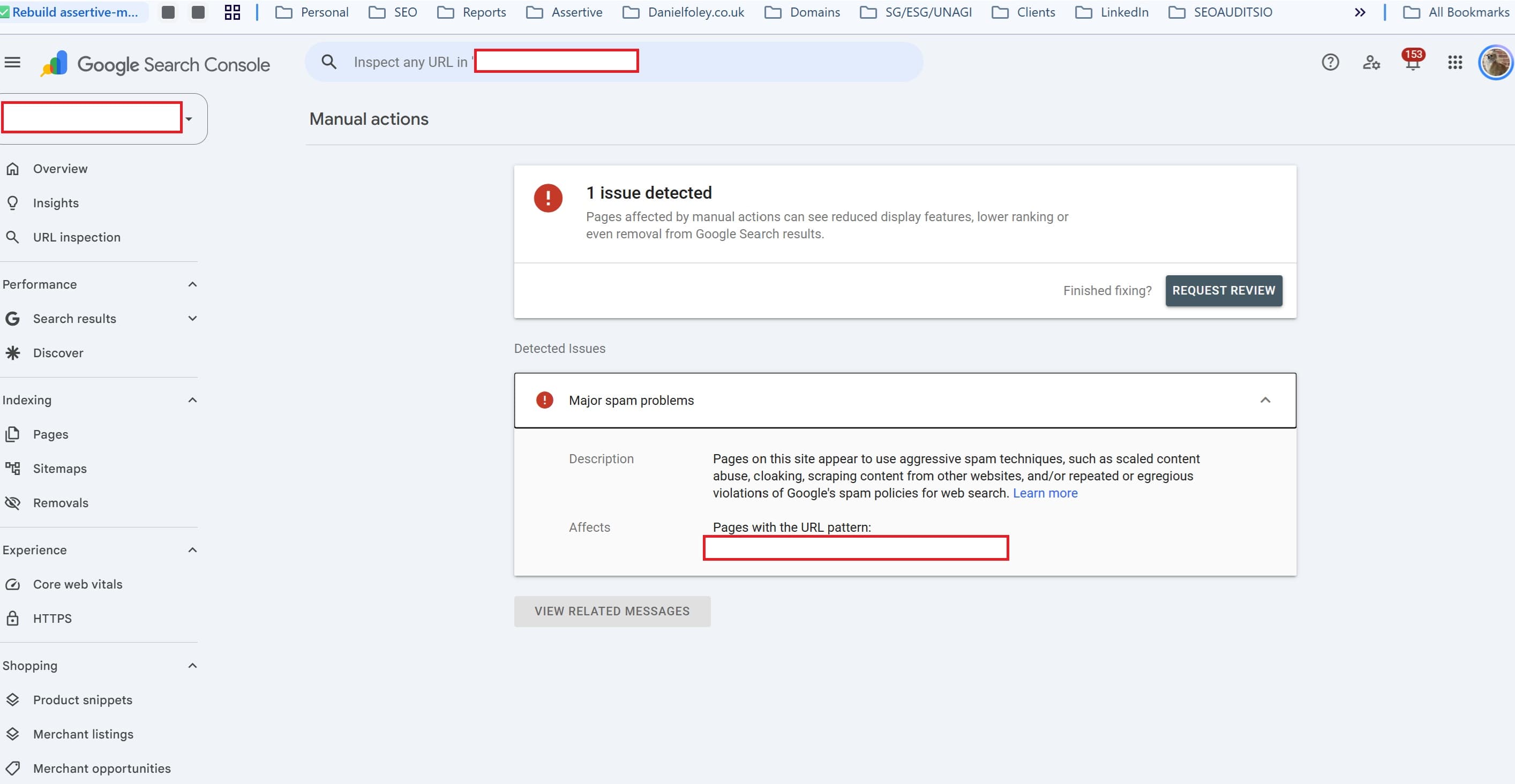
Task: Open tab groups grid icon in bookmarks bar
Action: pos(232,12)
